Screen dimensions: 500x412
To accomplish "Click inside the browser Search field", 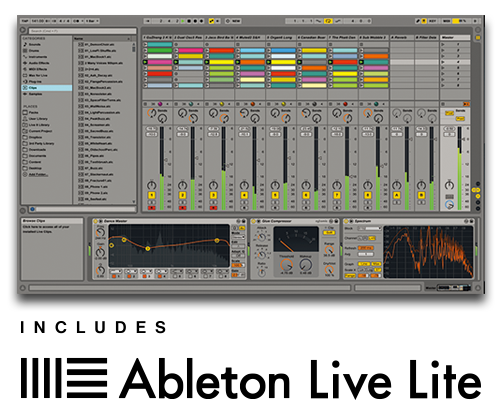I will [x=83, y=31].
